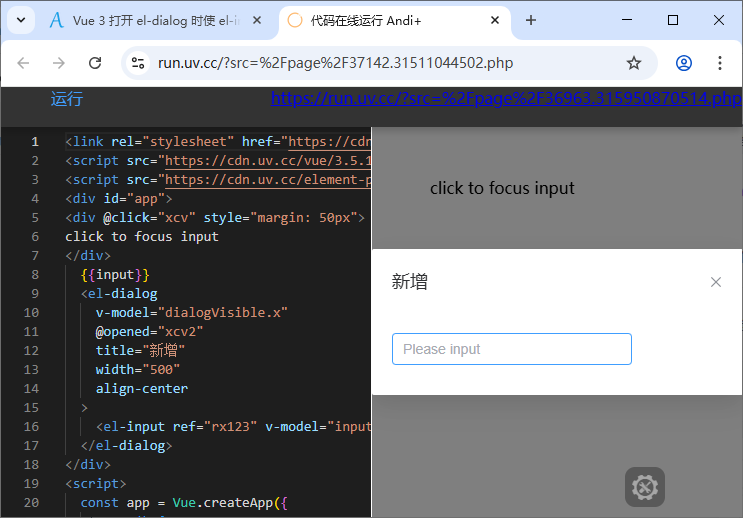Open a new browser tab

click(x=531, y=20)
